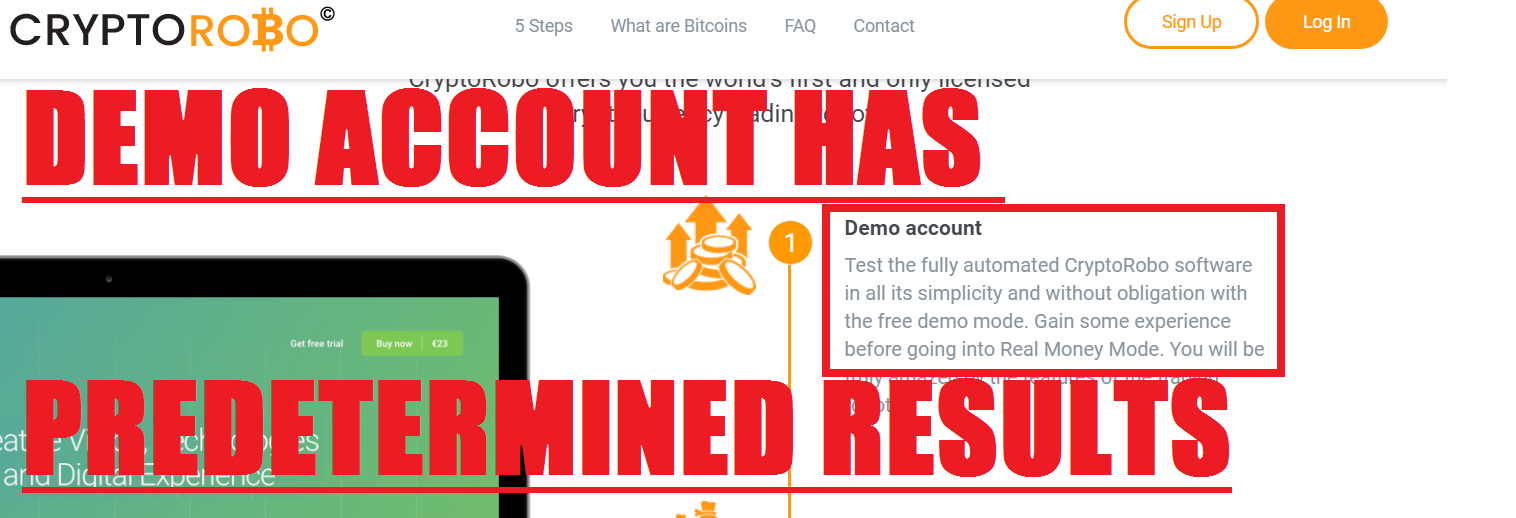This screenshot has width=1516, height=518.
Task: Click the Bitcoin symbol inside the logo
Action: [265, 31]
